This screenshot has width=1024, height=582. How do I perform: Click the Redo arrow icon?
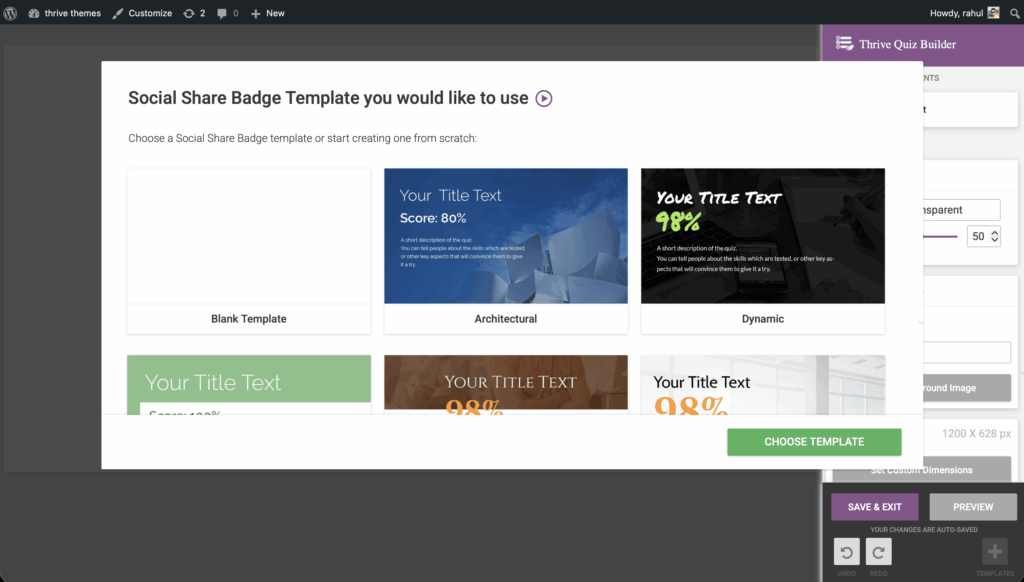tap(878, 552)
